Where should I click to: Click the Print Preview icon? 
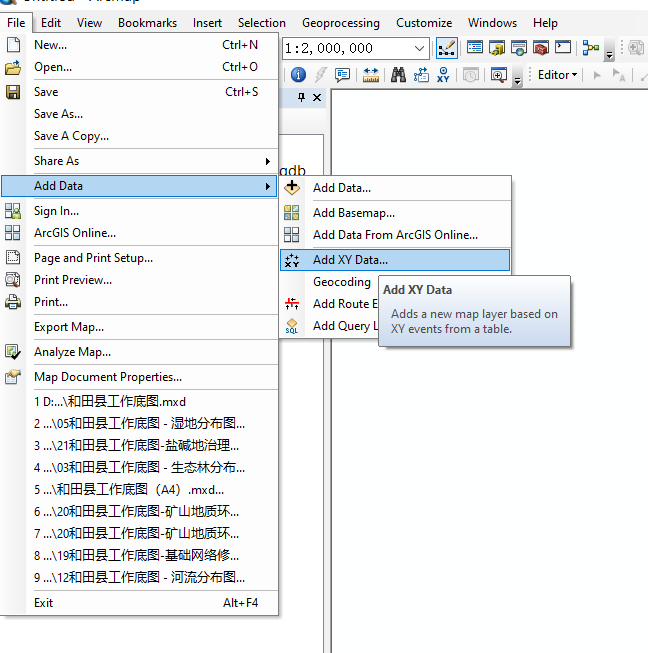[12, 280]
